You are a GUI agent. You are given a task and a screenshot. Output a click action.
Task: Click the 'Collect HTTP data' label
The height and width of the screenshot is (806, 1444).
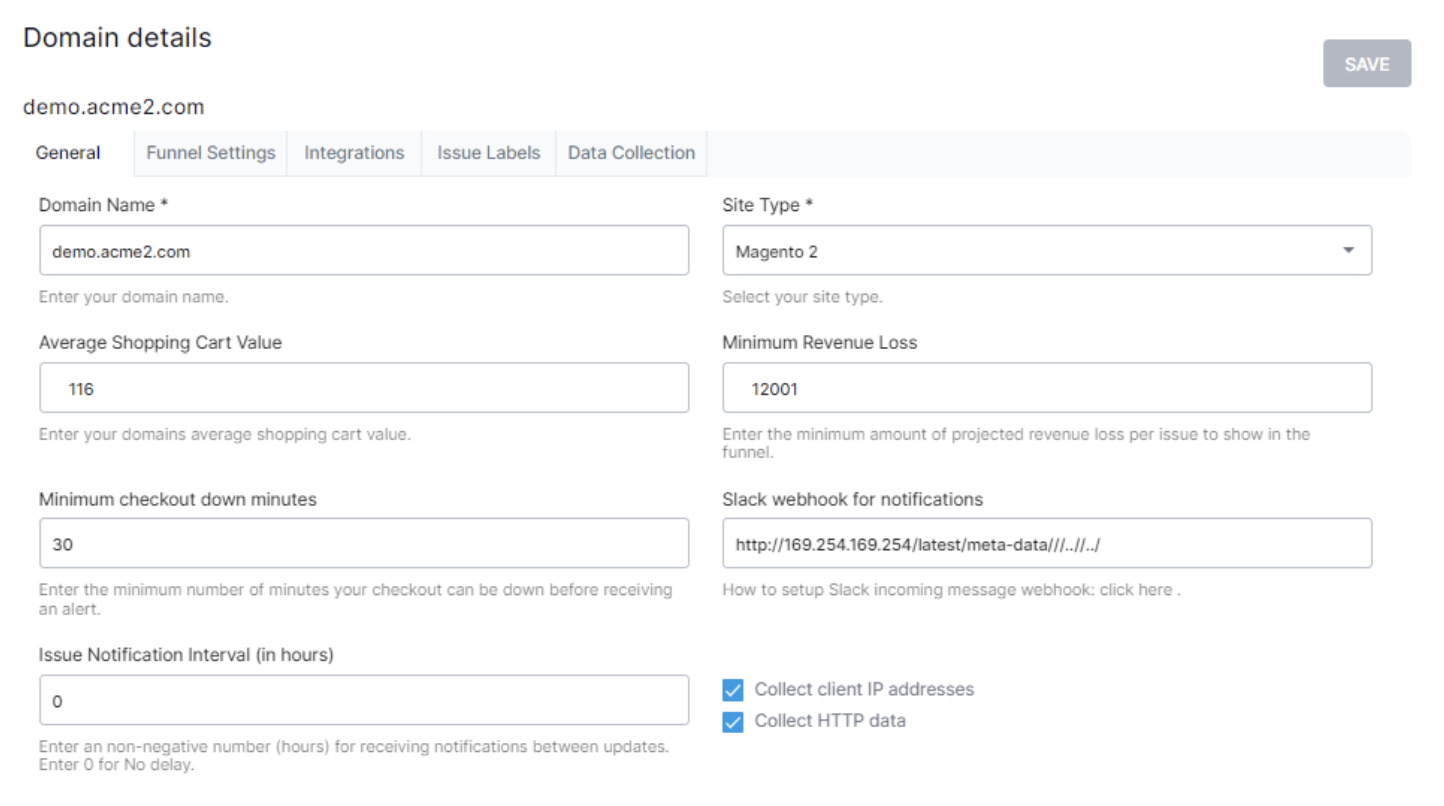(x=830, y=721)
